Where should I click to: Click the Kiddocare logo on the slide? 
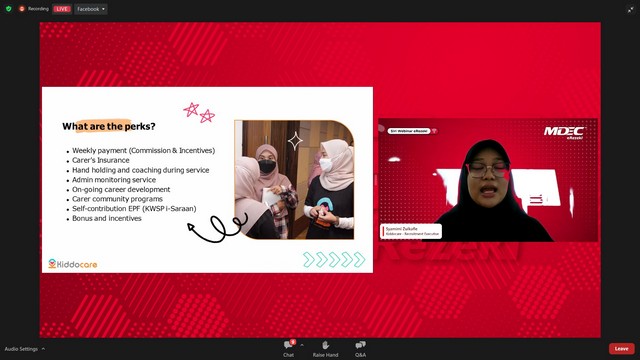73,264
